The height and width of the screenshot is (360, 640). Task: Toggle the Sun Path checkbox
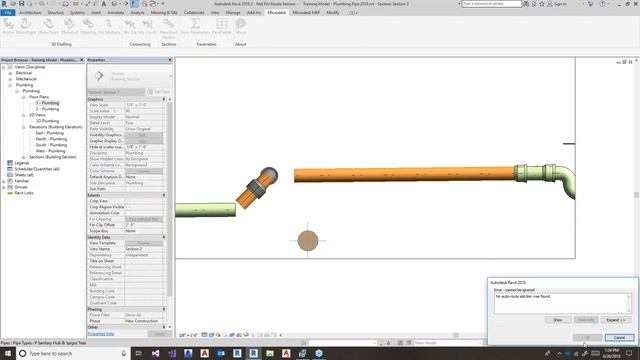[x=127, y=189]
